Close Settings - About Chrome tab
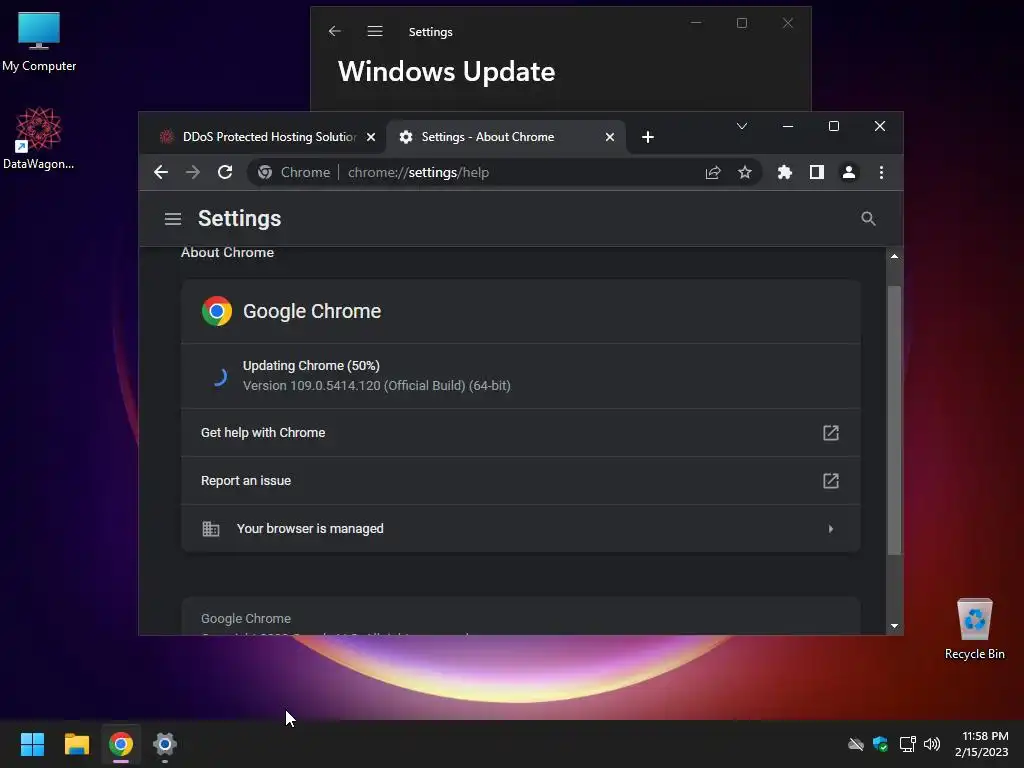Image resolution: width=1024 pixels, height=768 pixels. click(609, 137)
